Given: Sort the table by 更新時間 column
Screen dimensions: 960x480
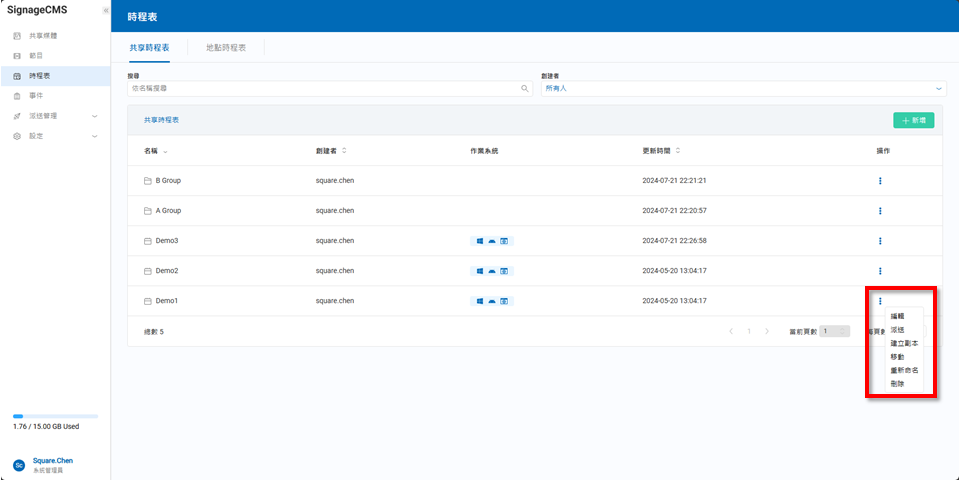Looking at the screenshot, I should (660, 151).
